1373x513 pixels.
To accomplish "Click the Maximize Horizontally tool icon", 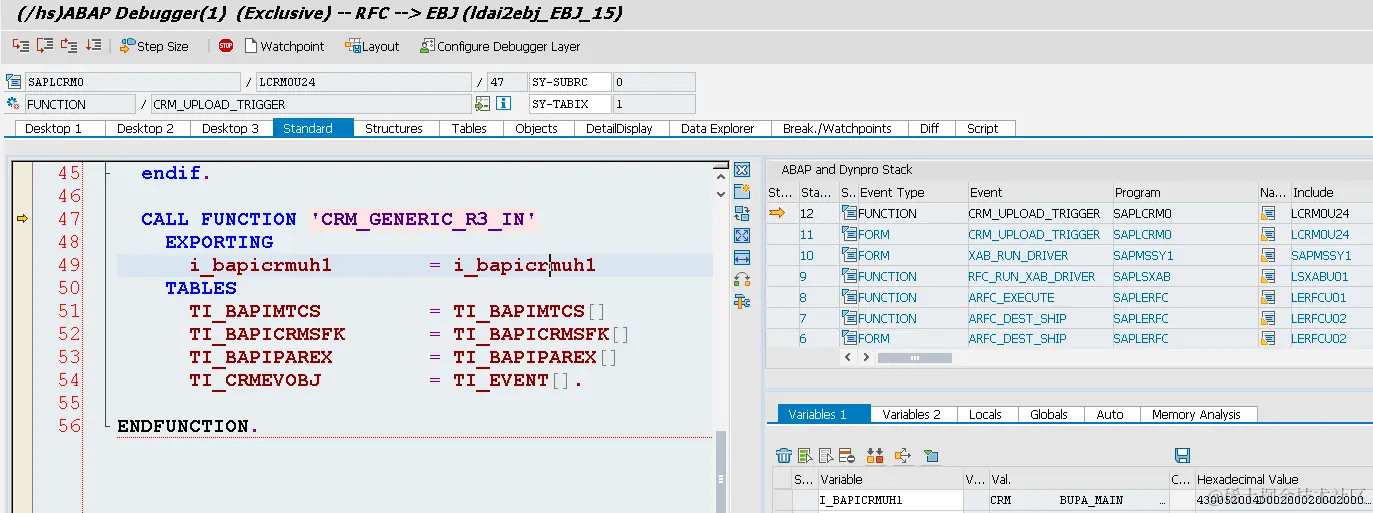I will (742, 257).
